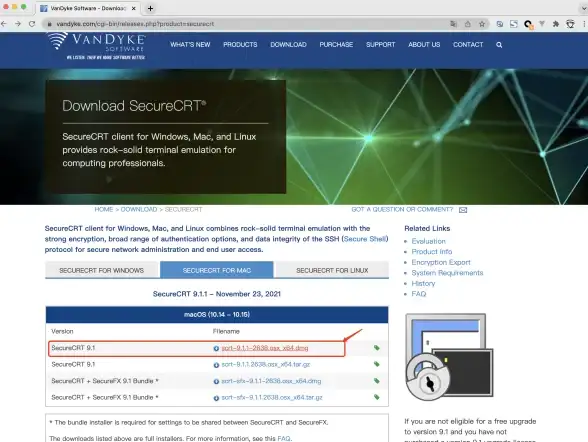Click the browser back arrow
The height and width of the screenshot is (442, 588).
[x=4, y=24]
